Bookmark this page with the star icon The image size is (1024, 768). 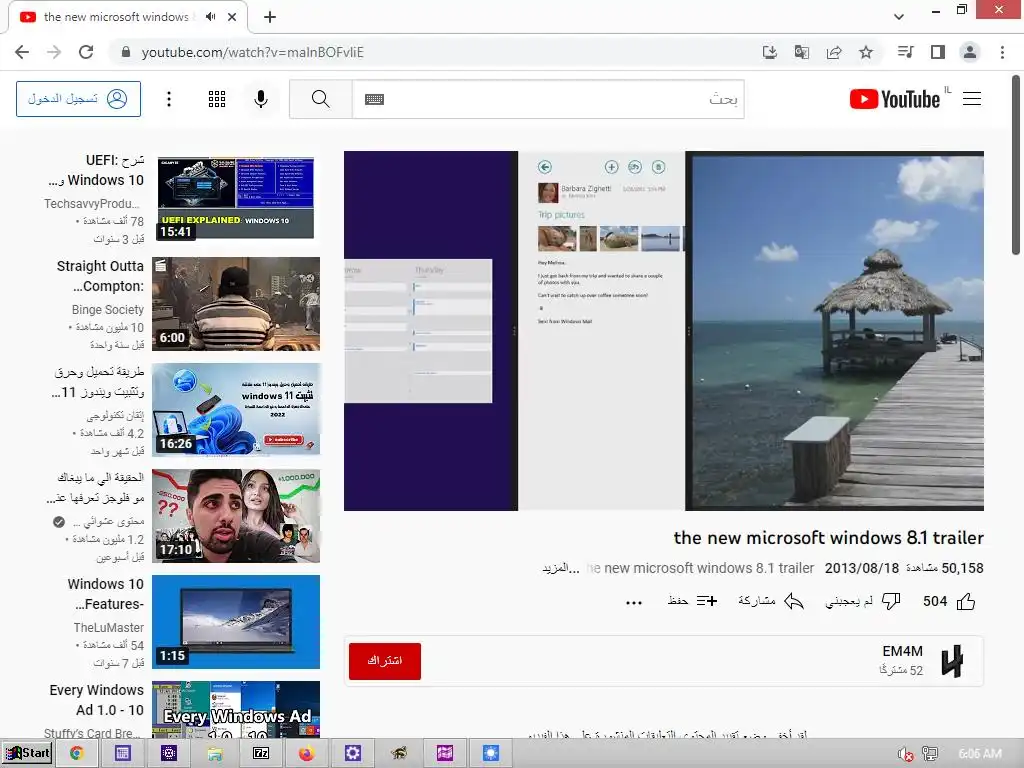coord(866,52)
